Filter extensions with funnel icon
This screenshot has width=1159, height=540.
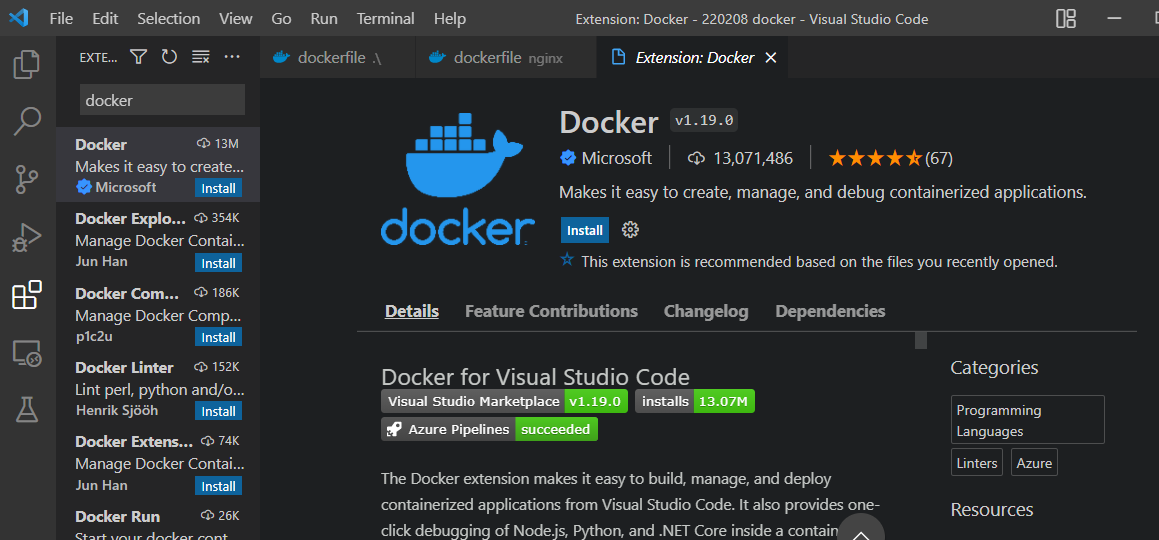(x=138, y=57)
